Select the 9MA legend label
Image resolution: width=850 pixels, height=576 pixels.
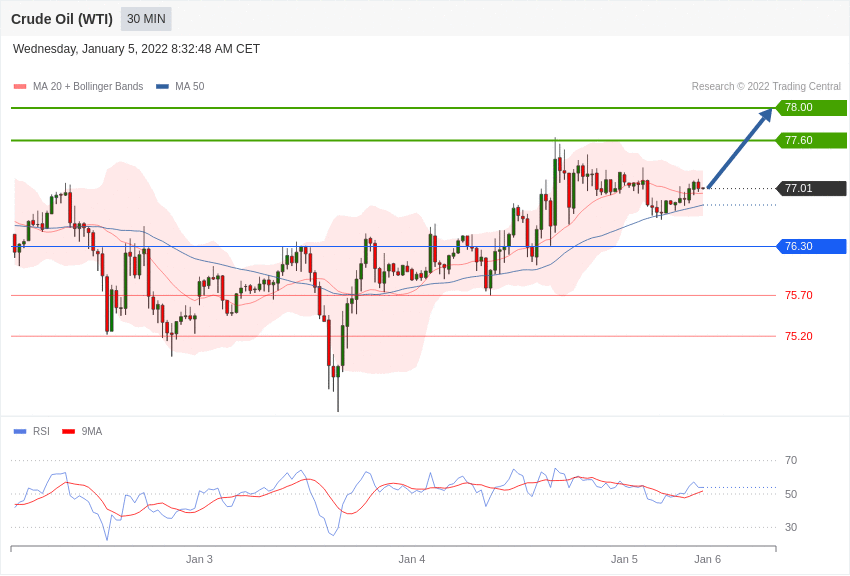(x=92, y=431)
